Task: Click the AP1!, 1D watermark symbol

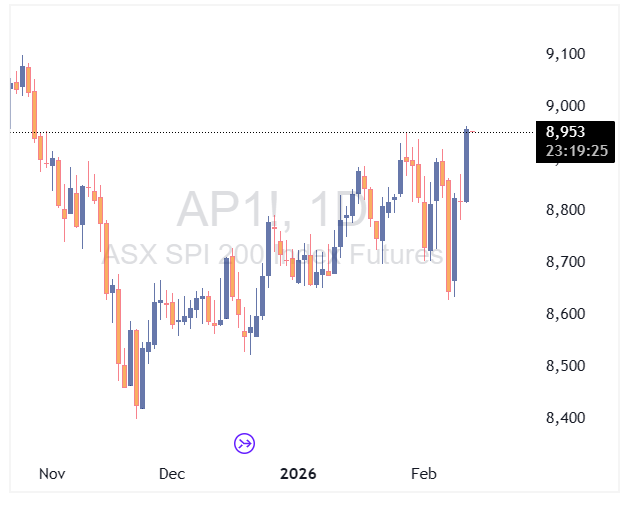Action: [272, 209]
